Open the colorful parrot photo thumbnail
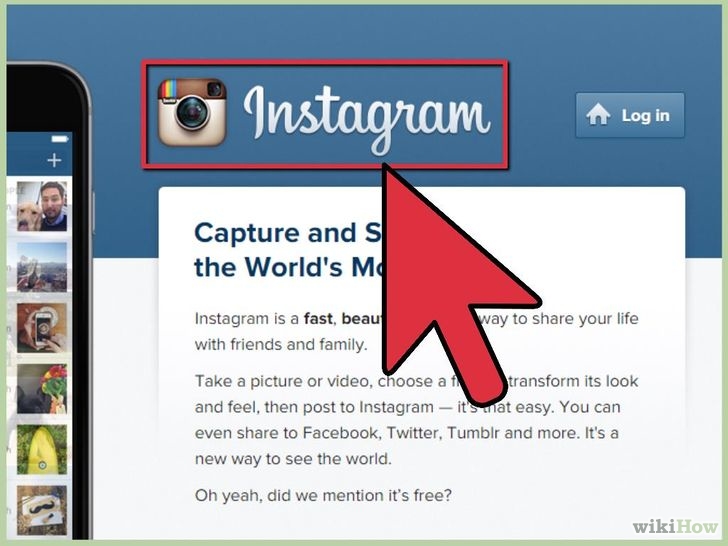The width and height of the screenshot is (728, 546). (42, 389)
